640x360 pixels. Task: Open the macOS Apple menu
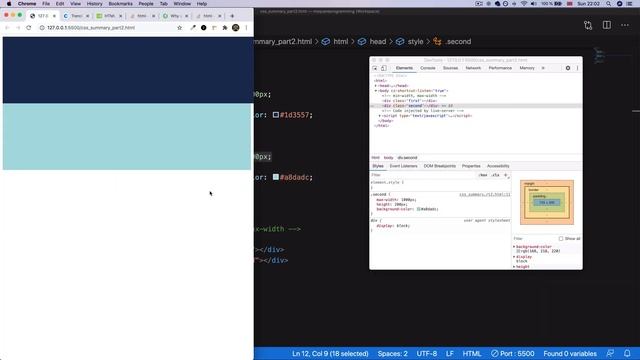click(x=9, y=4)
